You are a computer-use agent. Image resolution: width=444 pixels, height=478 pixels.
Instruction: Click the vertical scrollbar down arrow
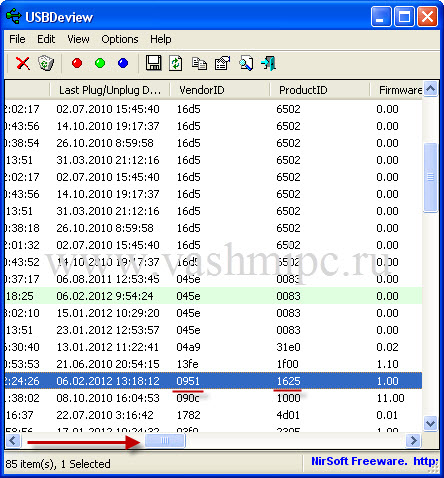[431, 424]
